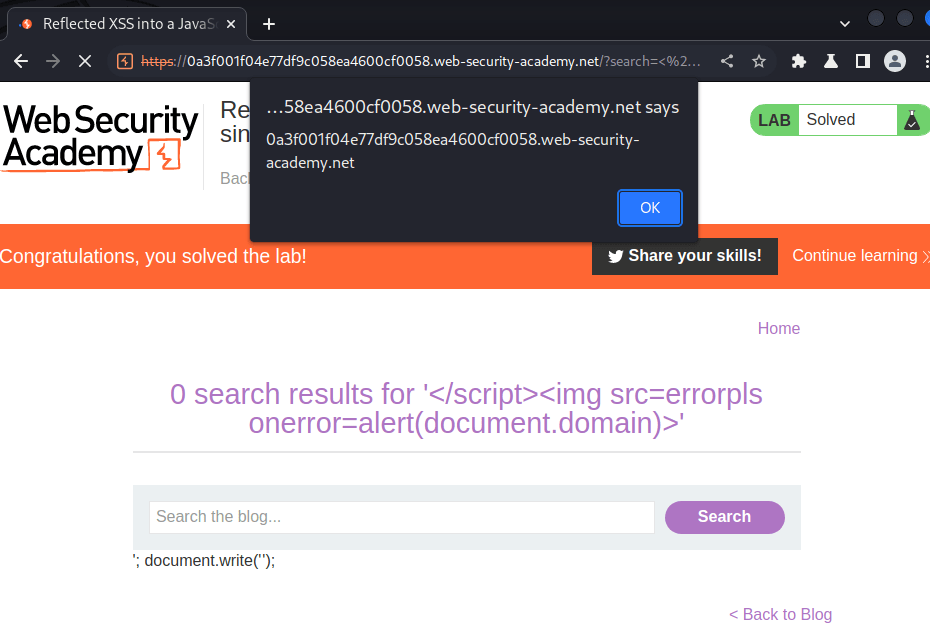Image resolution: width=930 pixels, height=638 pixels.
Task: Click the site security warning icon in address bar
Action: click(x=123, y=61)
